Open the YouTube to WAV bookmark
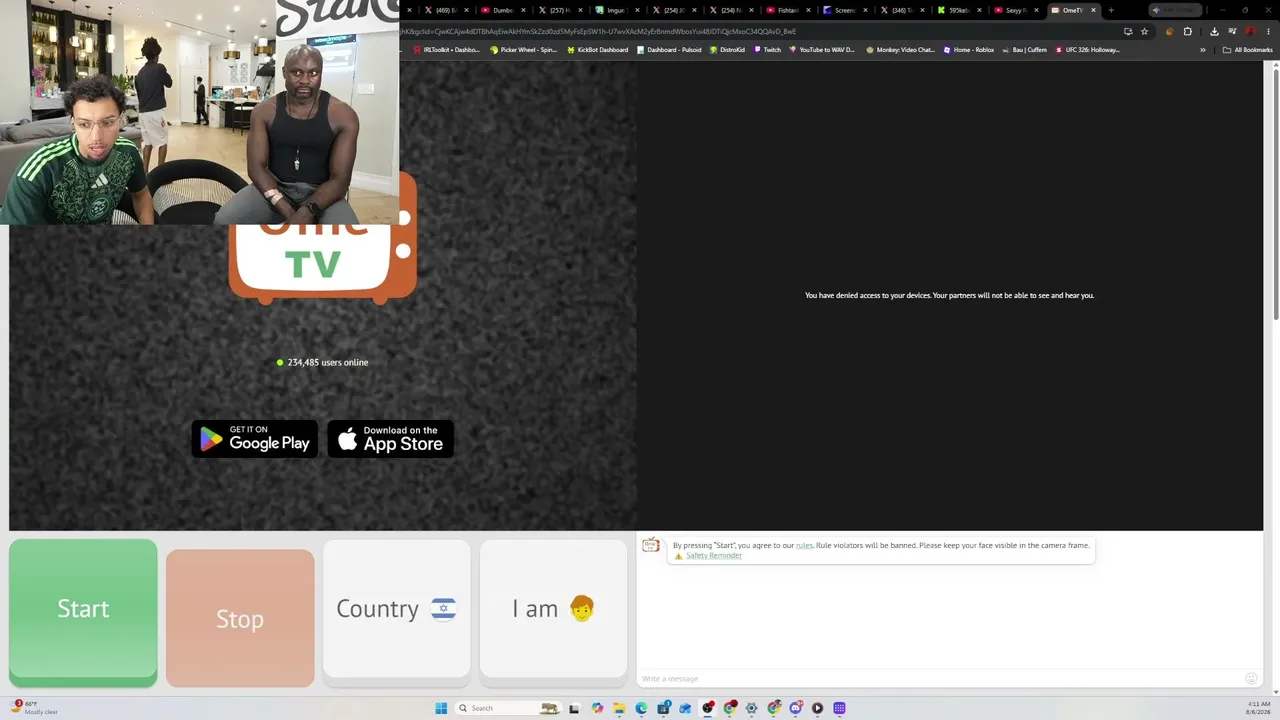This screenshot has width=1280, height=720. click(822, 50)
